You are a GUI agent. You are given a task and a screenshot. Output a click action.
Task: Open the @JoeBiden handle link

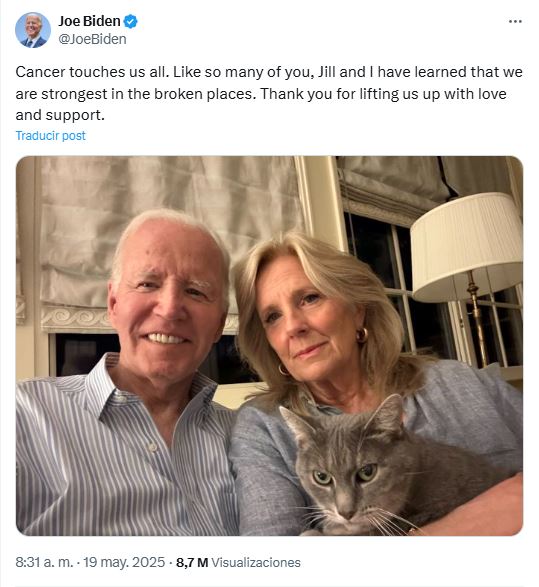[x=92, y=39]
